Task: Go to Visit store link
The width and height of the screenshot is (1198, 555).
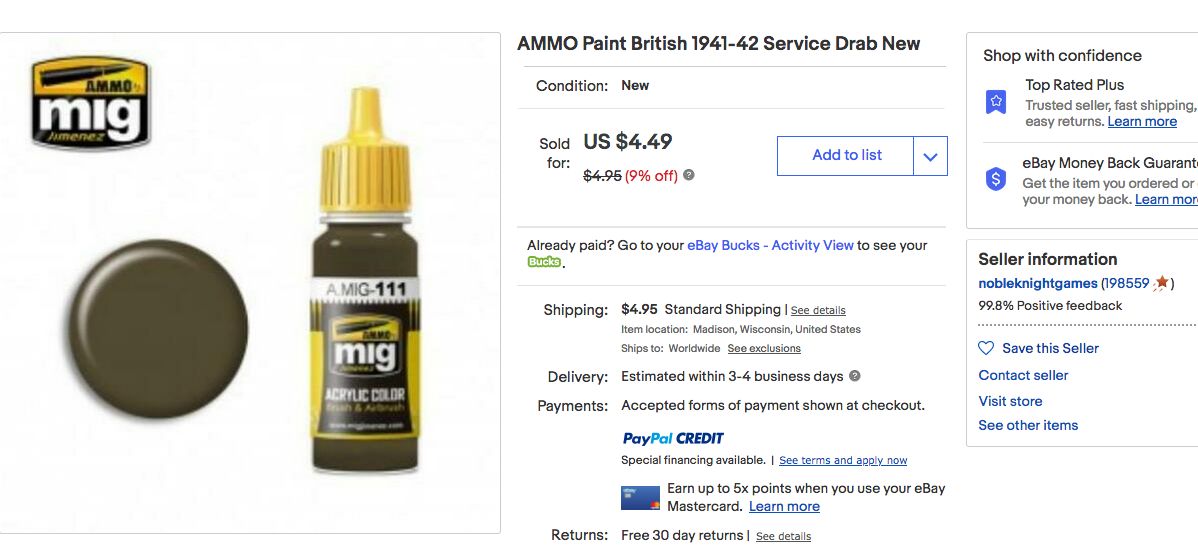Action: pyautogui.click(x=1010, y=401)
